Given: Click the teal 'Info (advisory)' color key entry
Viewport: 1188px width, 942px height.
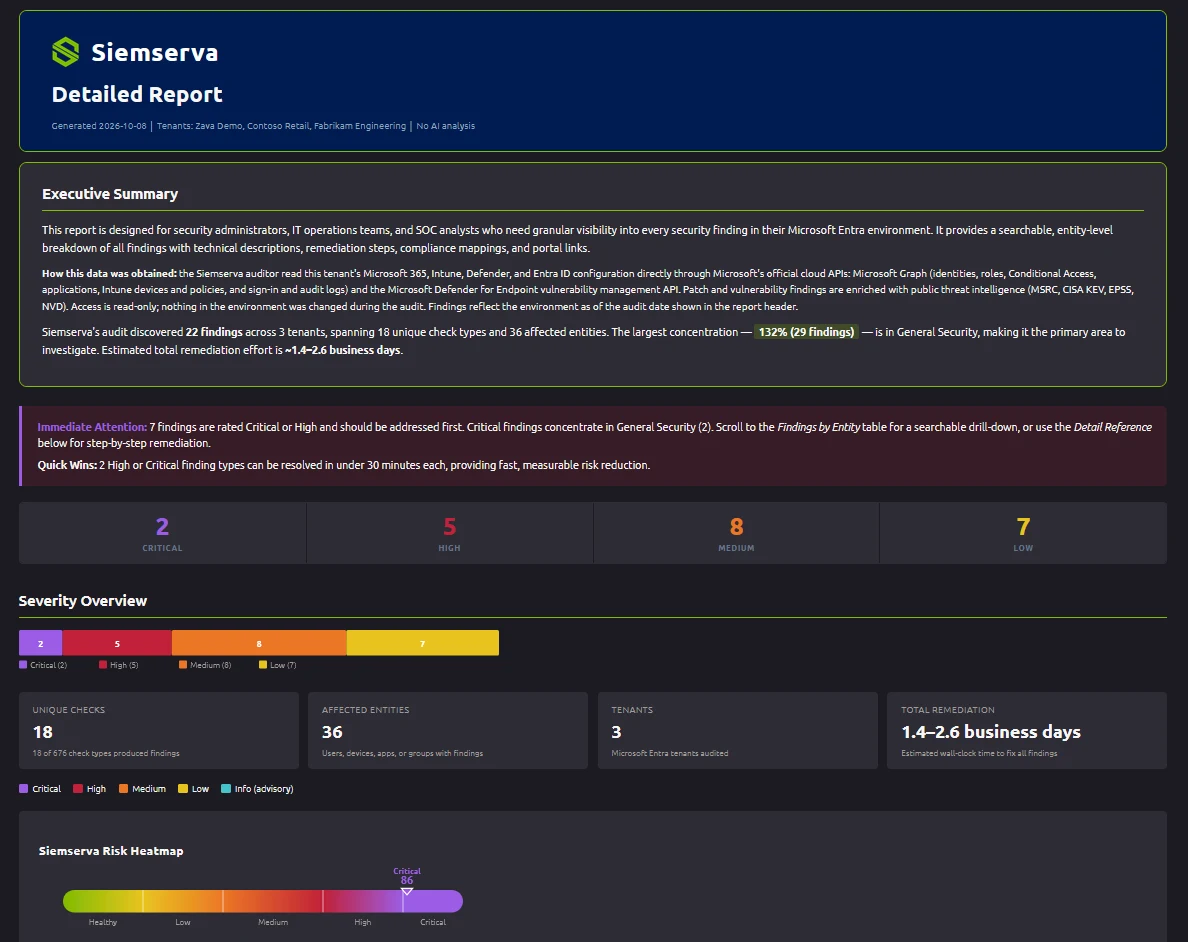Looking at the screenshot, I should point(257,789).
